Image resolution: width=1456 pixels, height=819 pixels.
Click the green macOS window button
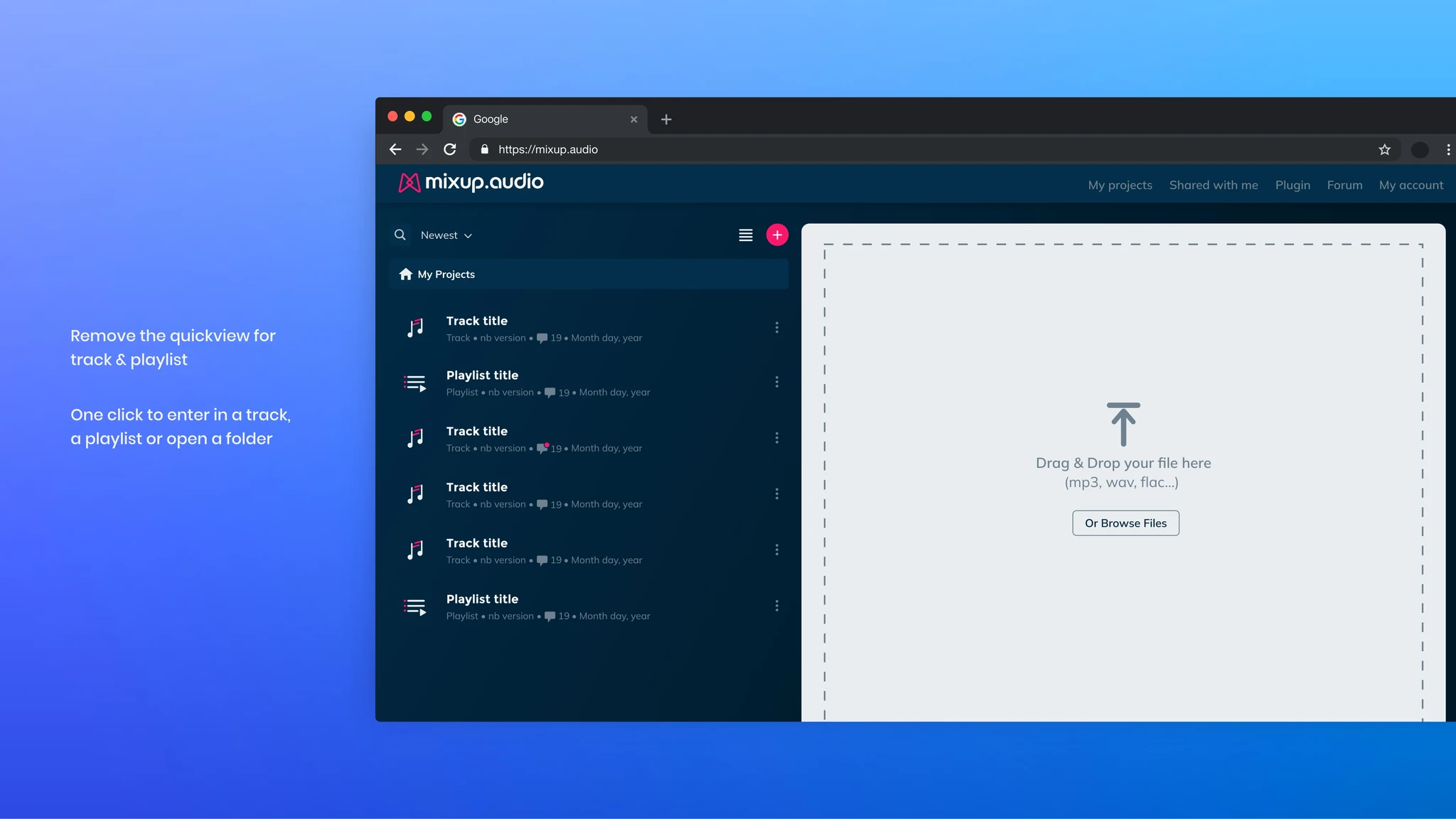[427, 116]
